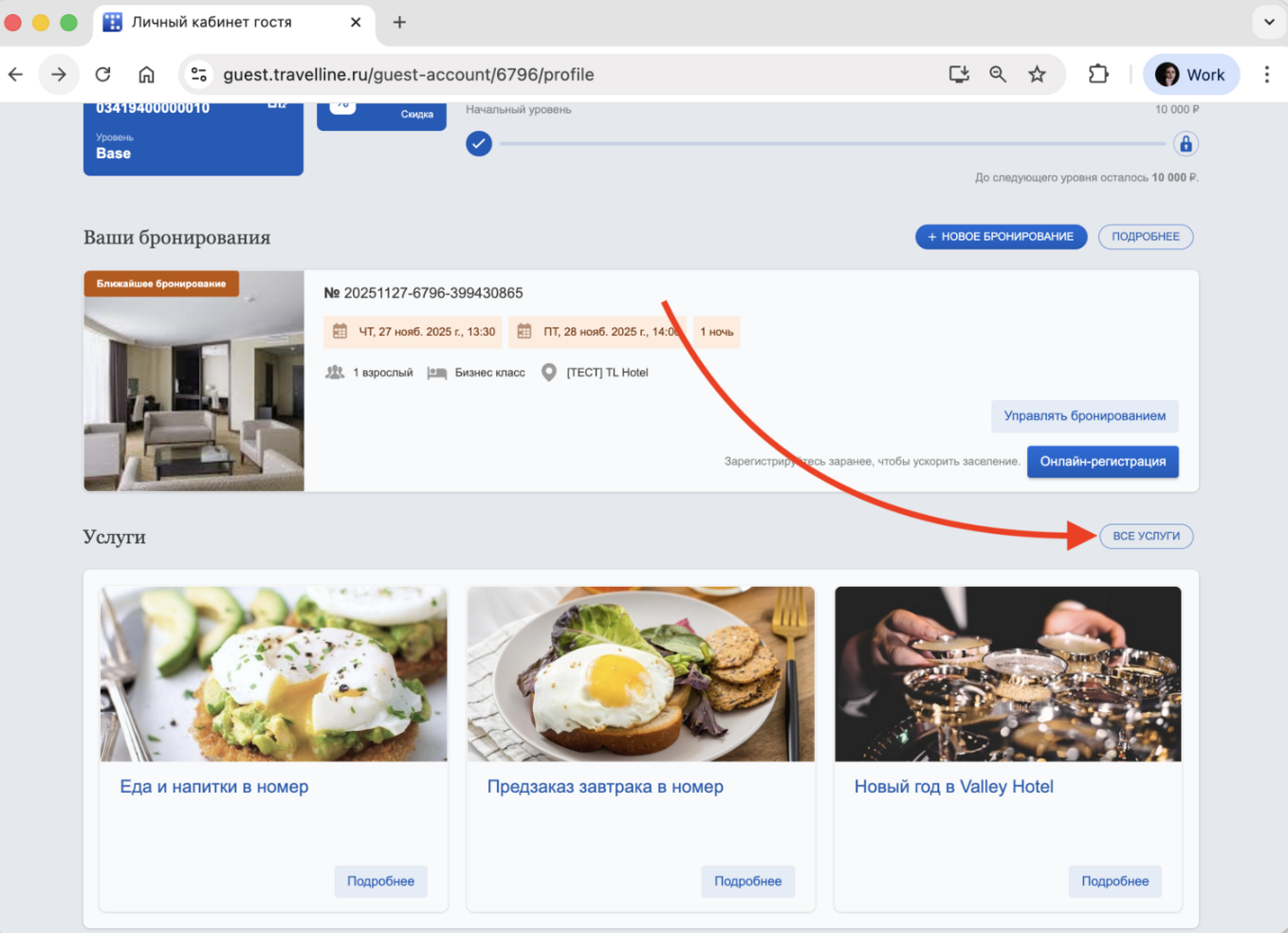Open the browser extensions menu
The image size is (1288, 933).
coord(1098,74)
